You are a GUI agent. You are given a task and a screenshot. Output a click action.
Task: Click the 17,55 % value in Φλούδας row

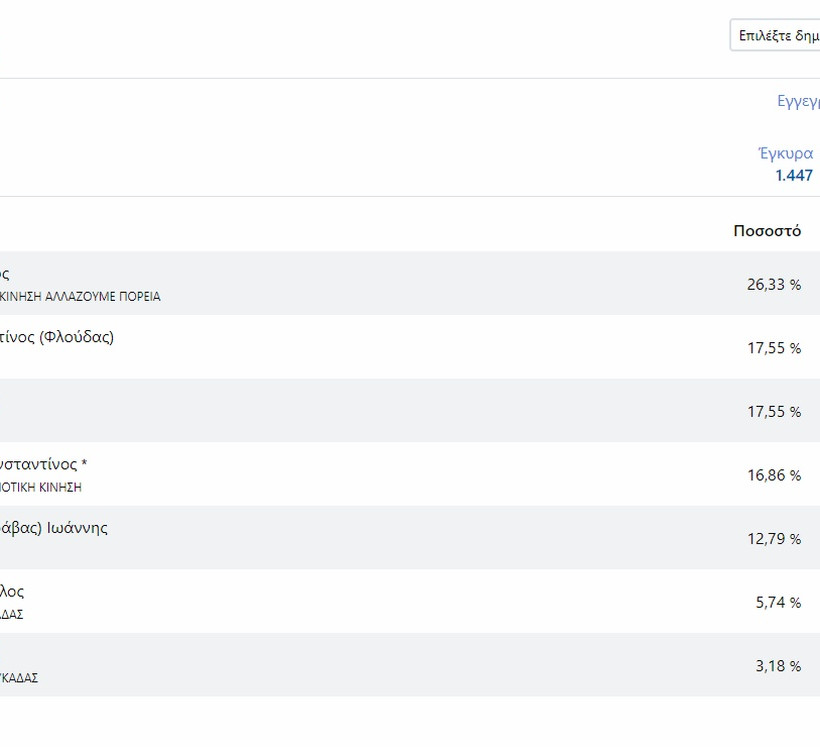(773, 348)
